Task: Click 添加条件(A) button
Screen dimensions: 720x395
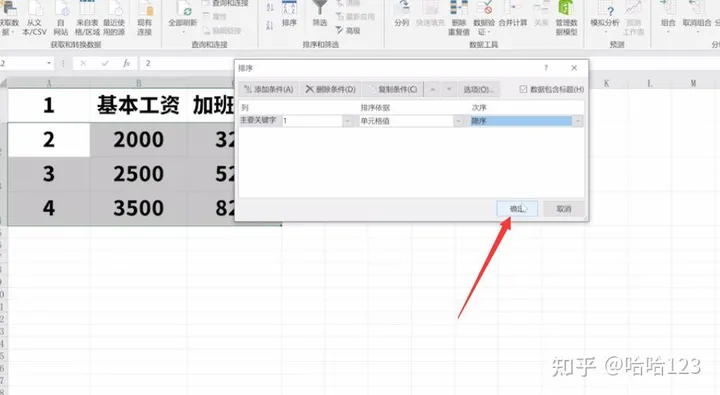Action: [x=269, y=89]
